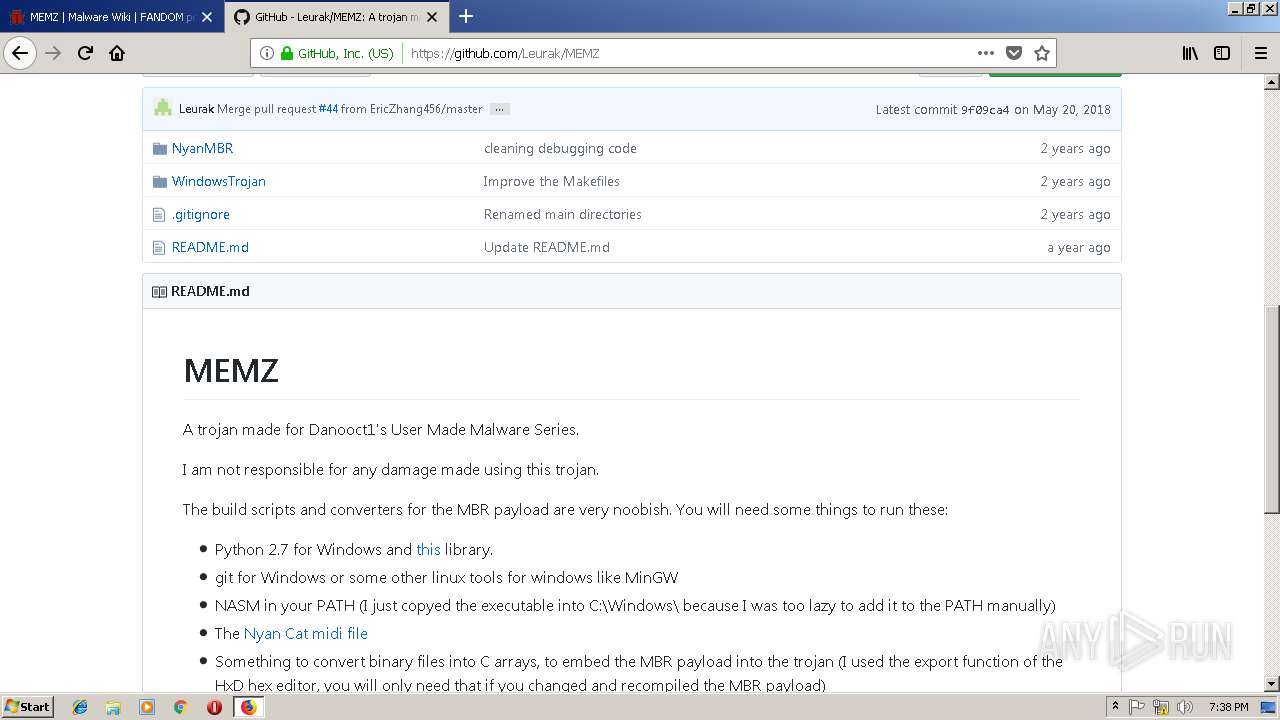Reload the current GitHub page
This screenshot has width=1280, height=720.
[86, 53]
